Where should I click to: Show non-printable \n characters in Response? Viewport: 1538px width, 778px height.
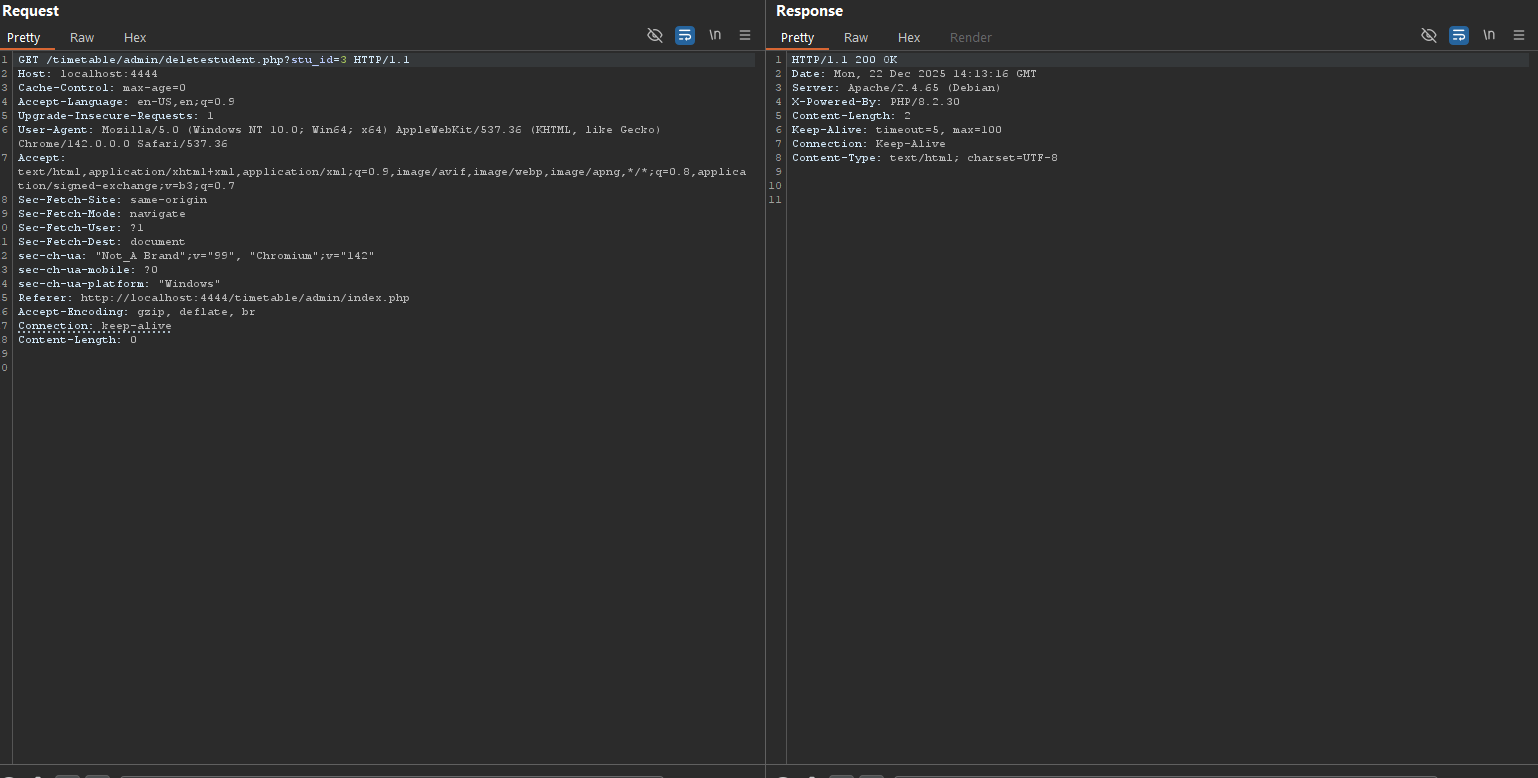click(x=1489, y=35)
